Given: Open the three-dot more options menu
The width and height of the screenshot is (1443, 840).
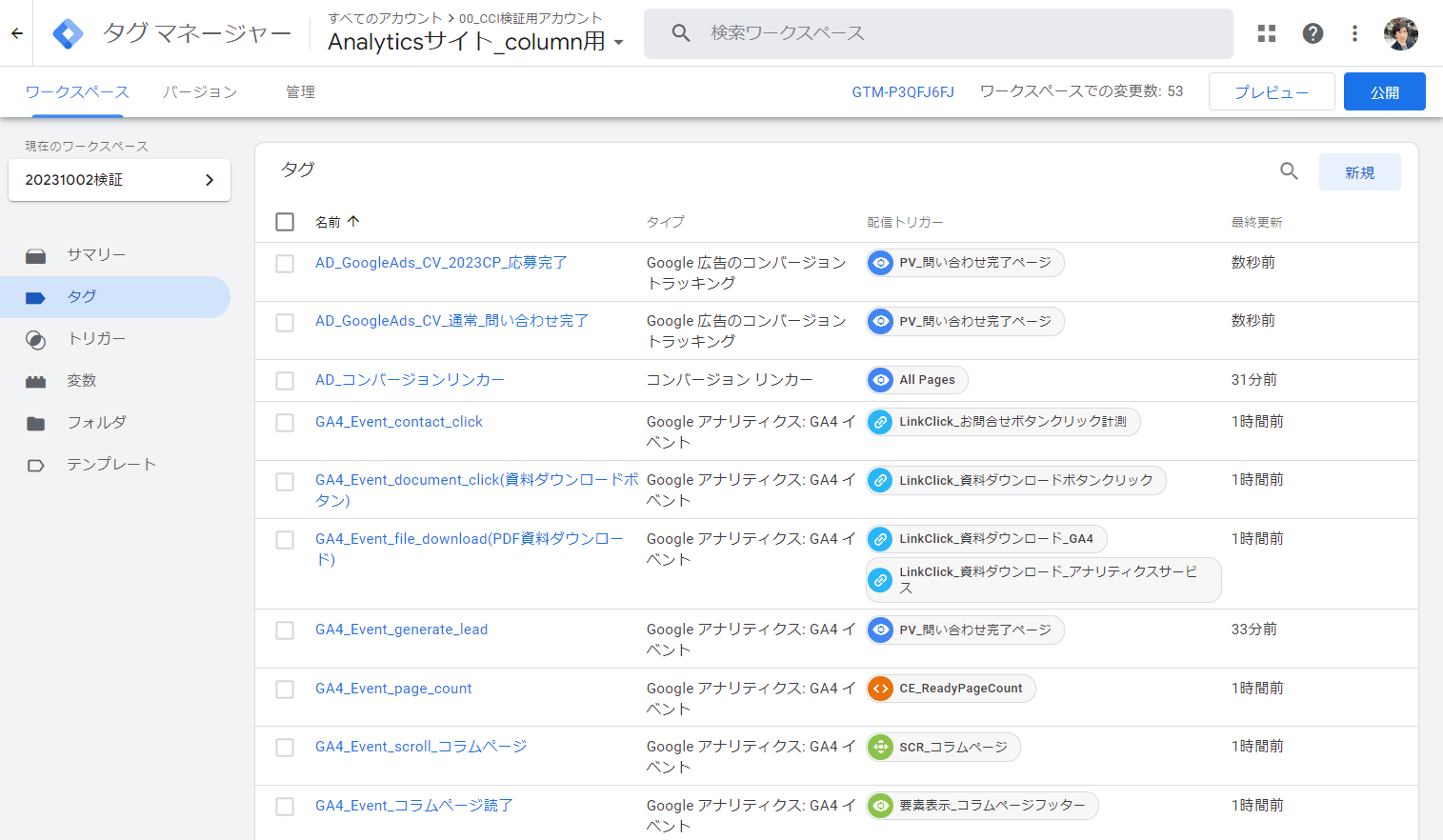Looking at the screenshot, I should [x=1354, y=33].
